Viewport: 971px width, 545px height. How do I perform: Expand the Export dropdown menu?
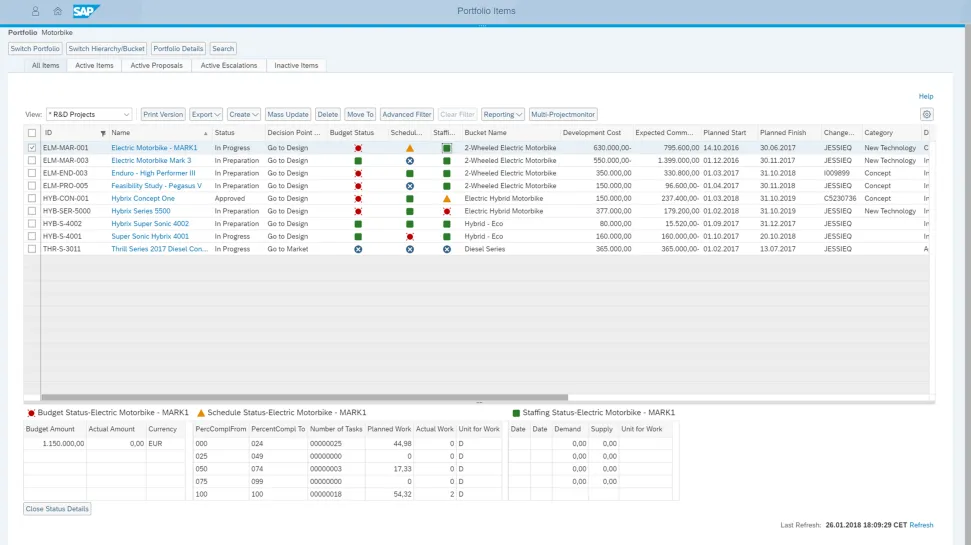coord(206,115)
